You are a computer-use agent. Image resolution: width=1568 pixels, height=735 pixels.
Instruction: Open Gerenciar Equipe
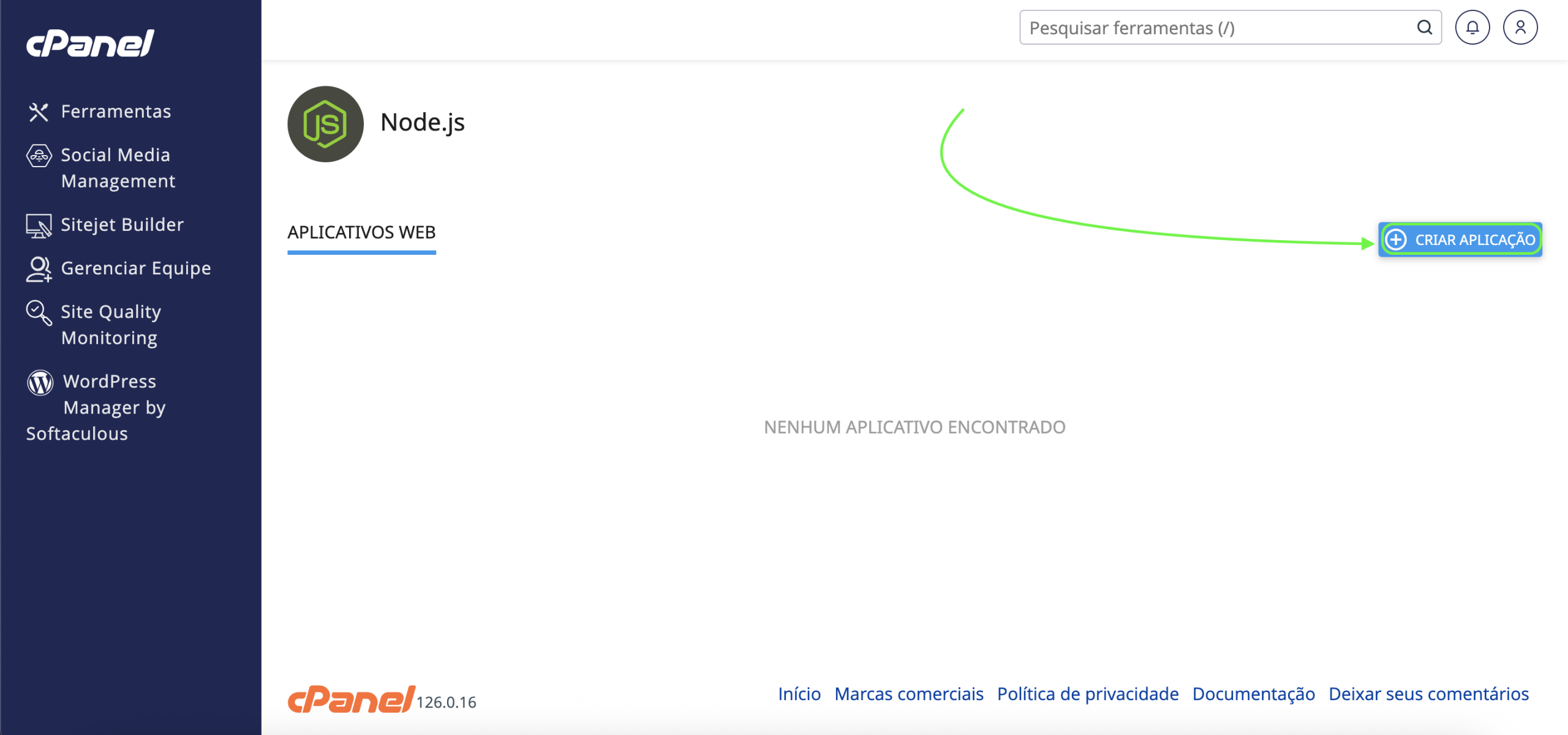(136, 268)
